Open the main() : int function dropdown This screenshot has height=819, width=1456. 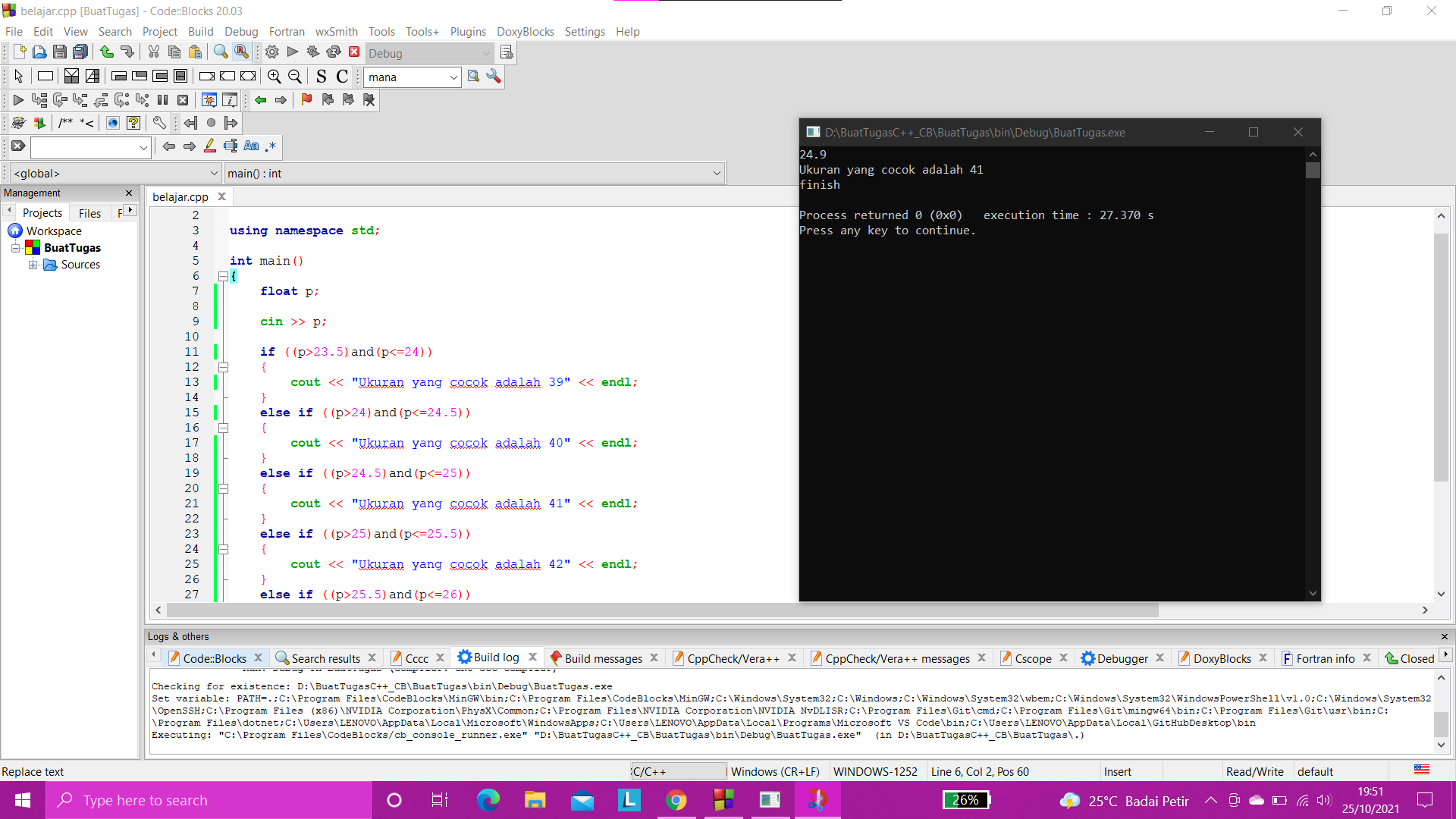(x=717, y=174)
